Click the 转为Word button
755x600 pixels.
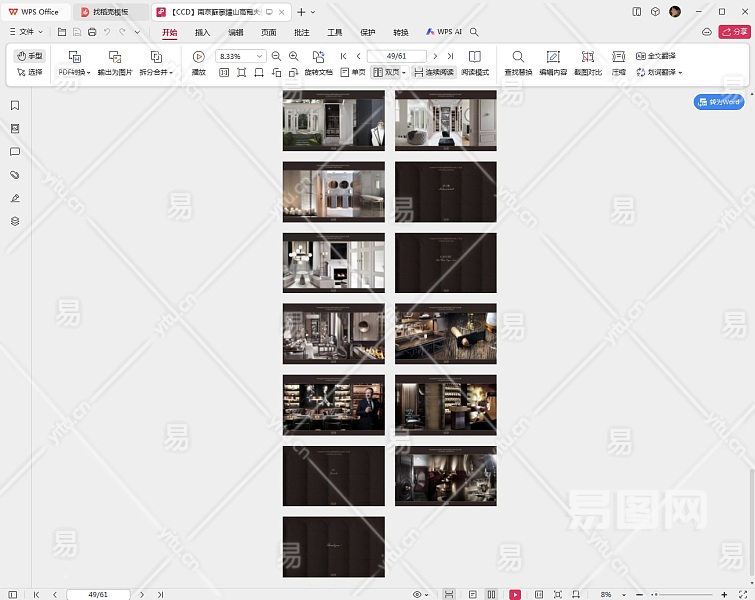click(x=719, y=102)
